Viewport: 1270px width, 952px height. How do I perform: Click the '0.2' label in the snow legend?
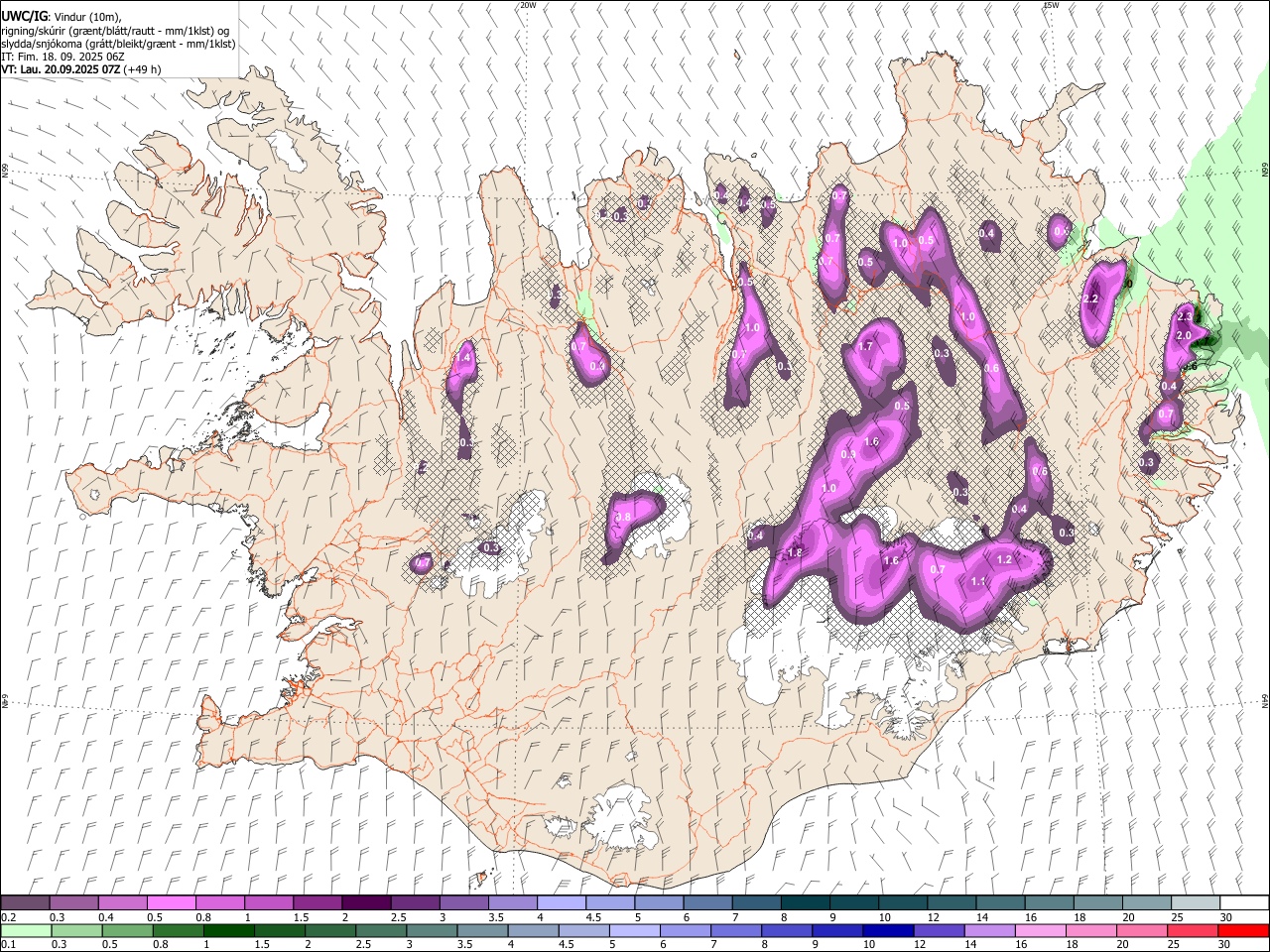click(8, 917)
